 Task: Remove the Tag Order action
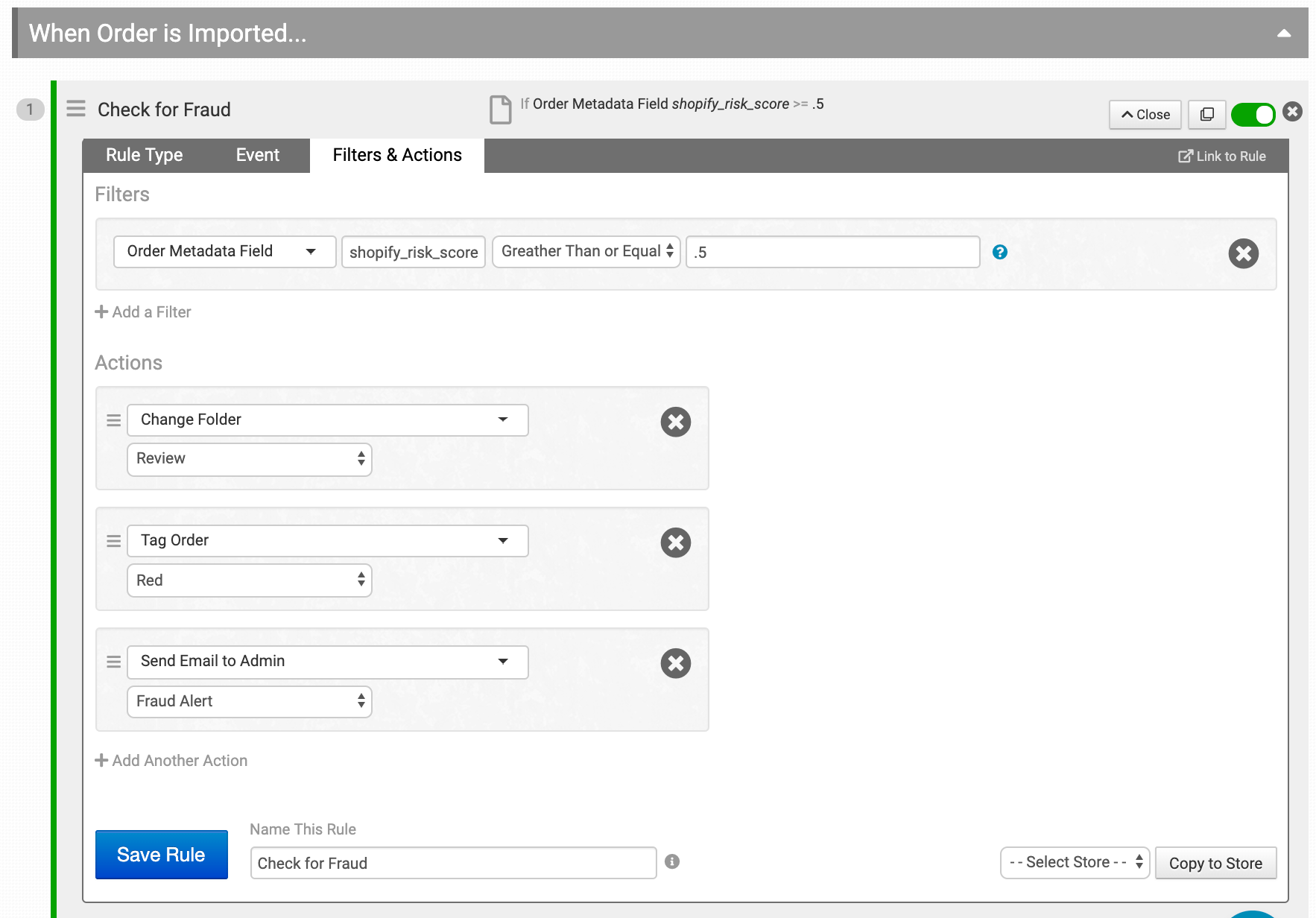(x=675, y=542)
